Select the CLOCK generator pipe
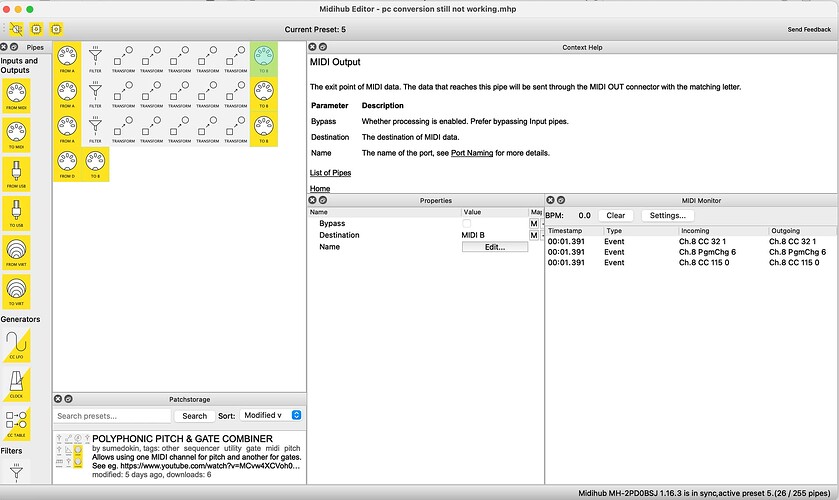 tap(17, 385)
